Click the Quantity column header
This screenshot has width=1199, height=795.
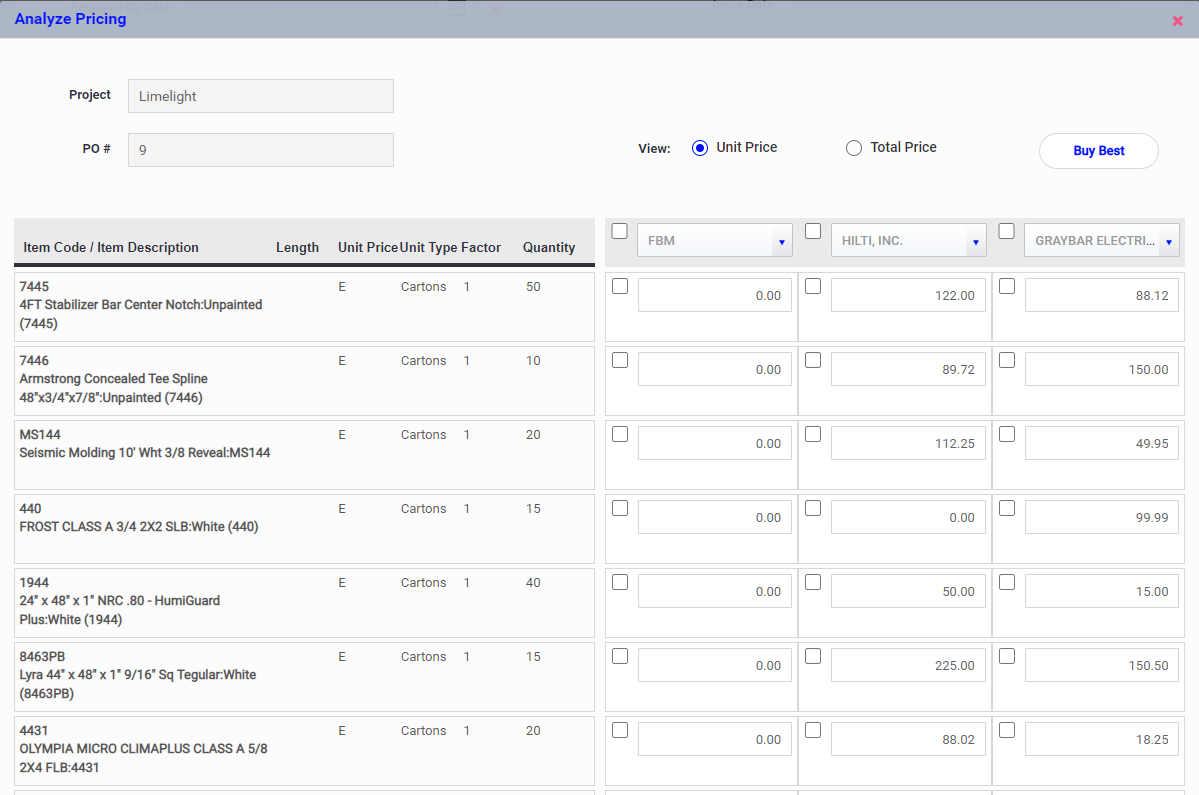[x=549, y=248]
